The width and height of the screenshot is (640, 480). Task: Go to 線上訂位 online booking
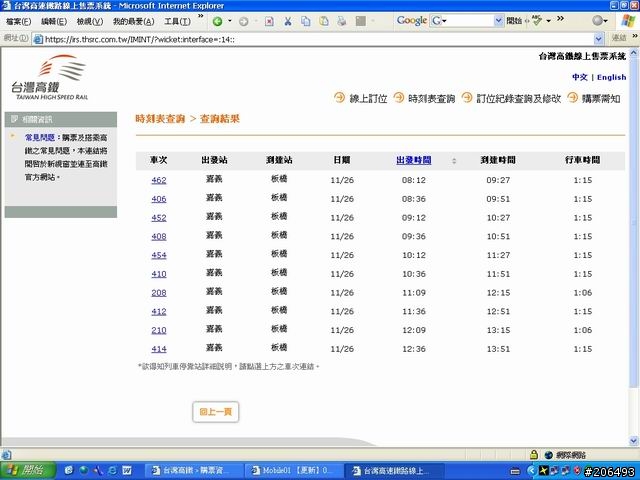click(368, 98)
